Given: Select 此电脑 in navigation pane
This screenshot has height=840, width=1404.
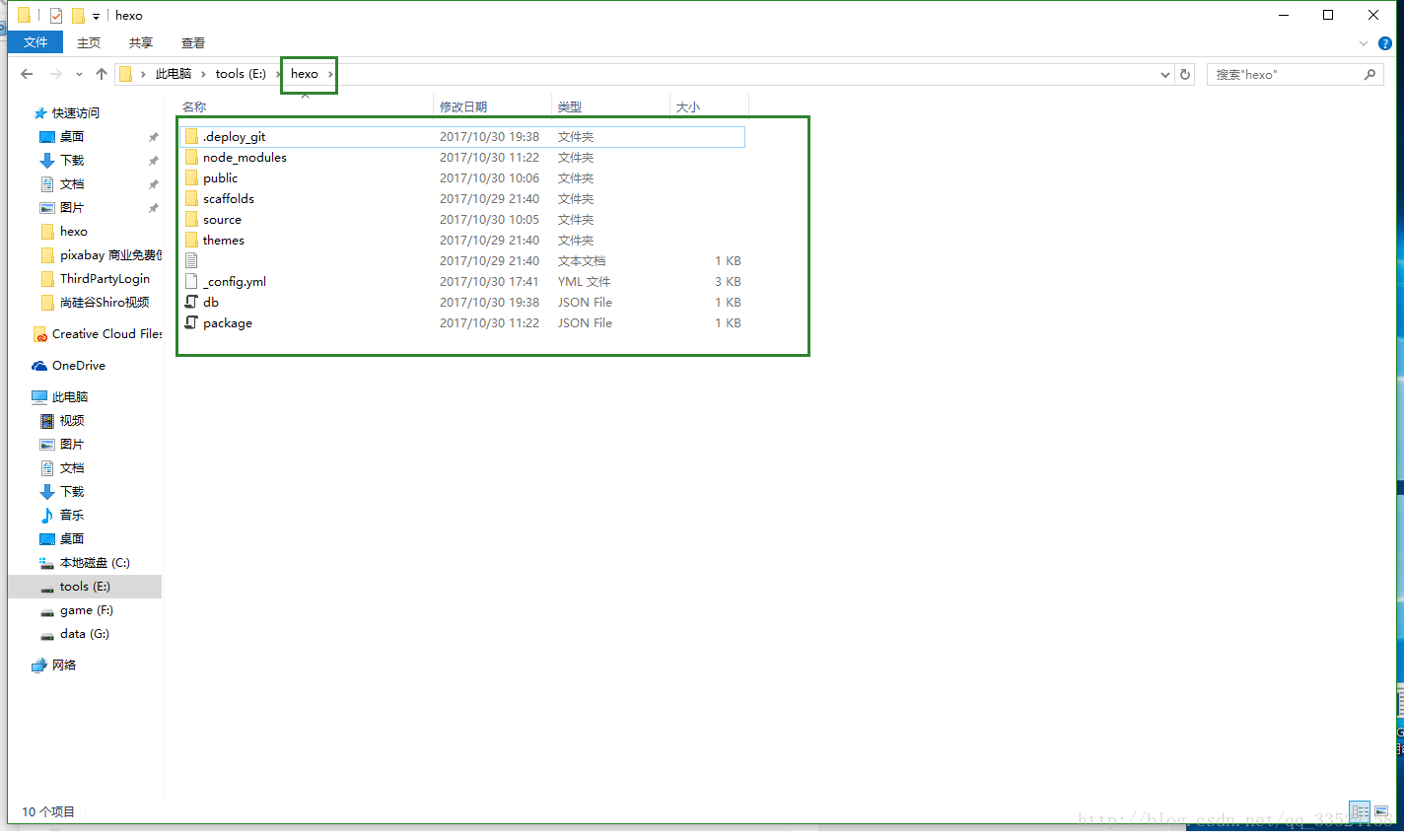Looking at the screenshot, I should [x=69, y=397].
